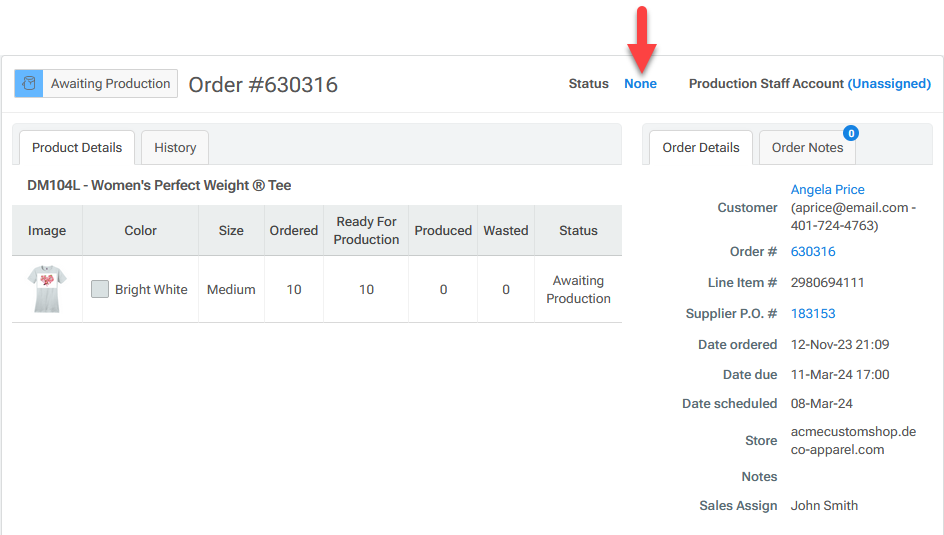944x535 pixels.
Task: Open the Order Notes tab
Action: click(807, 147)
